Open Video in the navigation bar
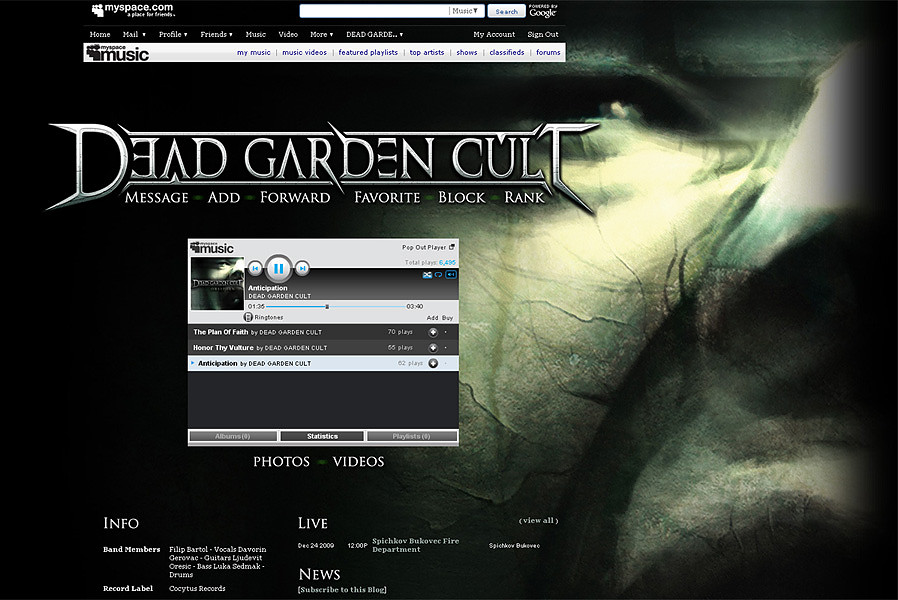The height and width of the screenshot is (600, 898). click(288, 34)
